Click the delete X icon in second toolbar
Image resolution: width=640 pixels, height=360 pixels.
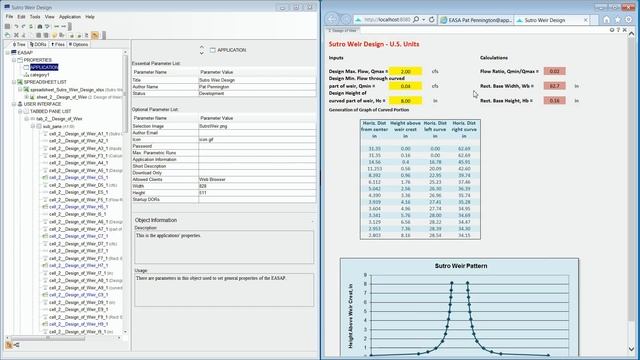[x=16, y=36]
